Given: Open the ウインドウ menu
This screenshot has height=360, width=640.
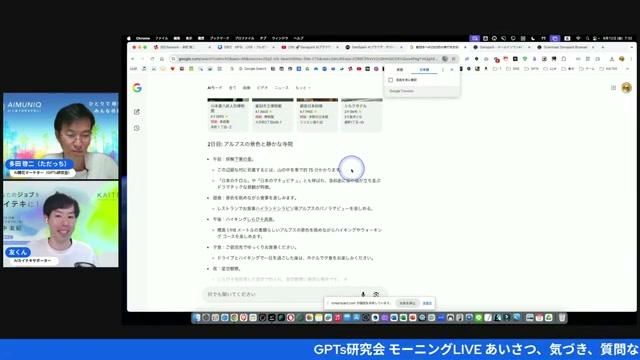Looking at the screenshot, I should (x=280, y=38).
